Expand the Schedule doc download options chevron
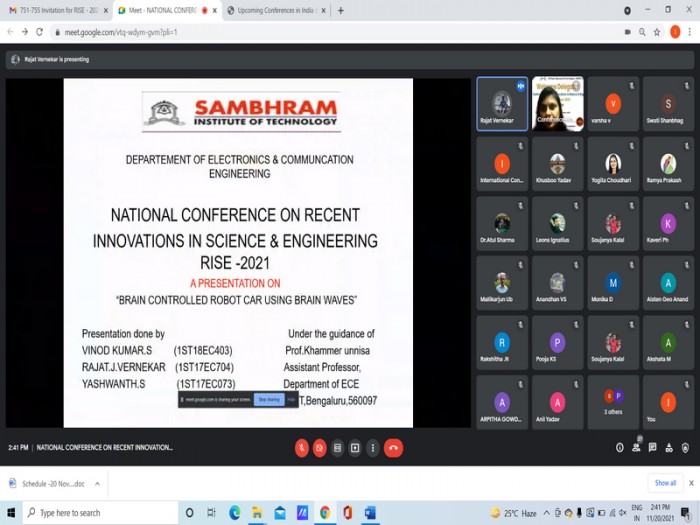Viewport: 700px width, 525px height. (x=97, y=483)
